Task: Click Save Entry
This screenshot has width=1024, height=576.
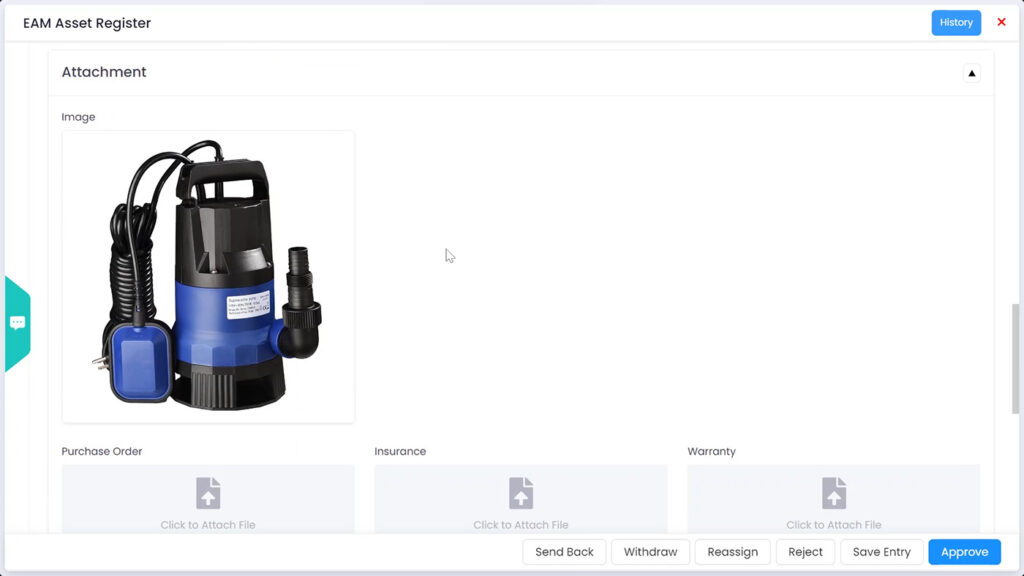Action: click(x=881, y=552)
